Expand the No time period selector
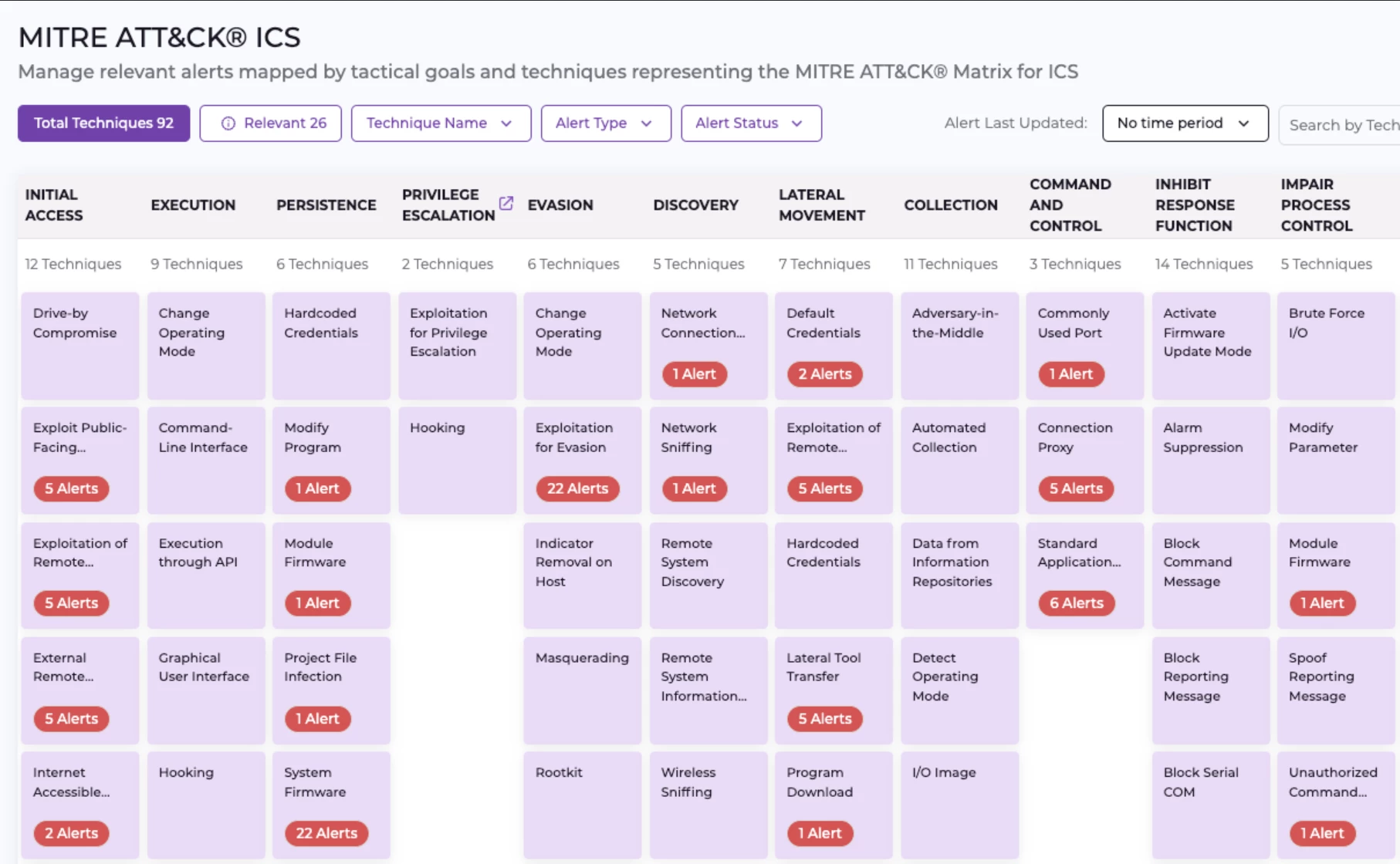 tap(1185, 123)
